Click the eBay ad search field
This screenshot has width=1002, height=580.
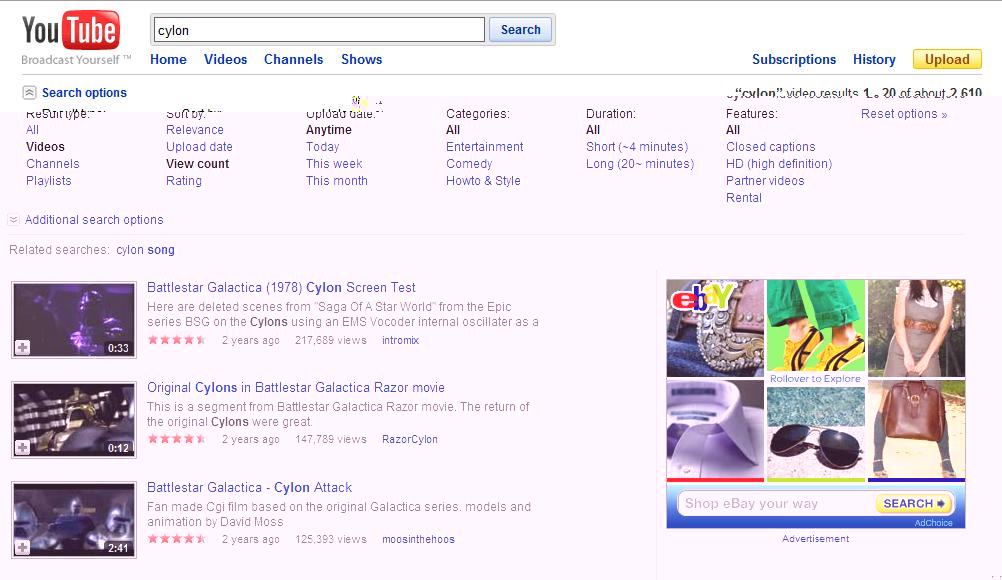(x=776, y=503)
